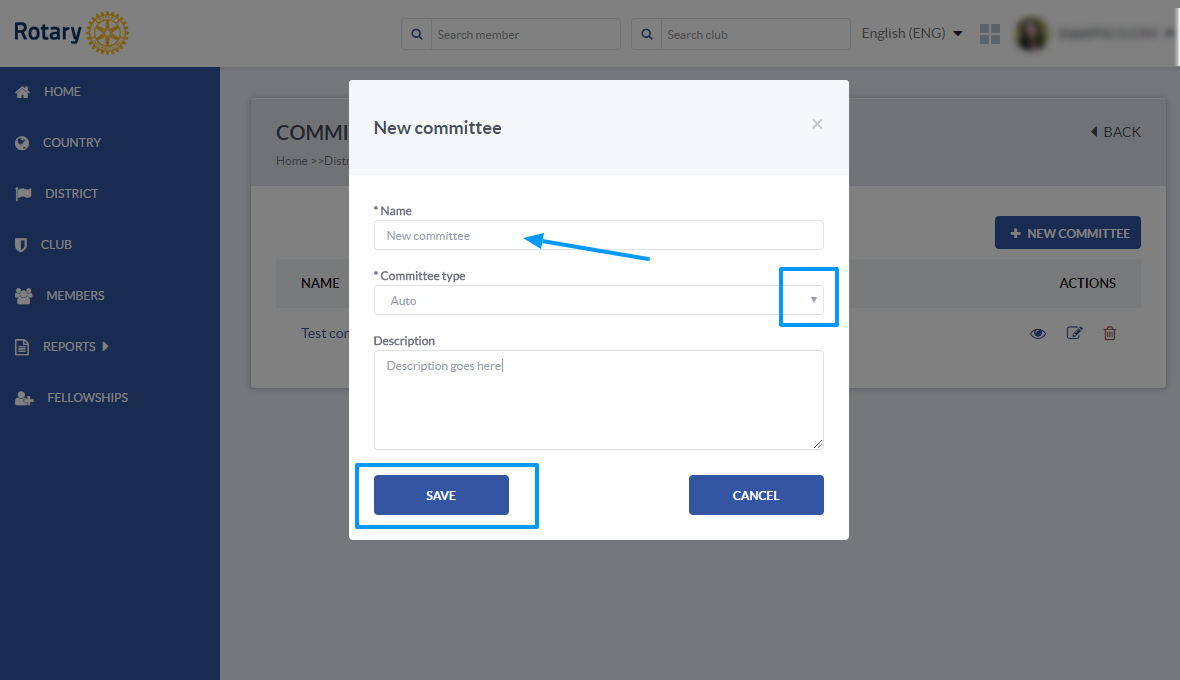
Task: Close the New committee dialog
Action: pos(817,124)
